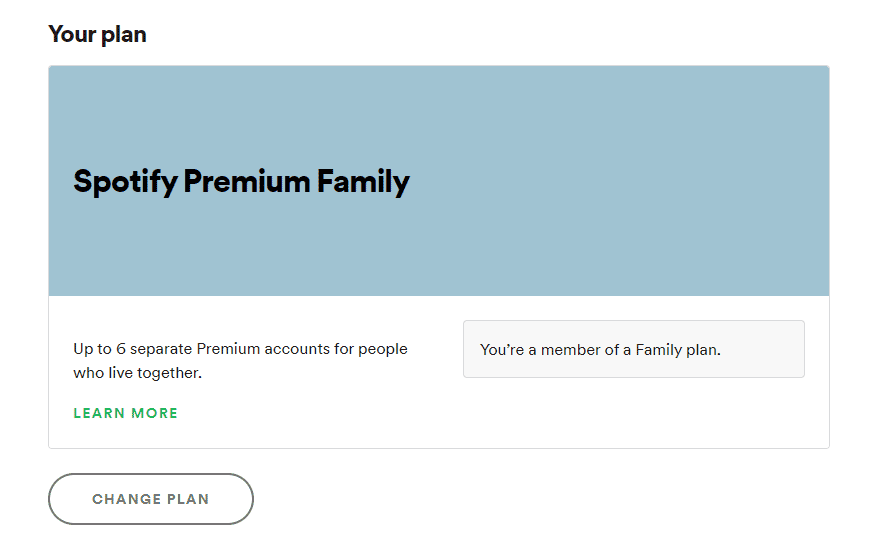Click the word "people" in the description

(x=383, y=349)
